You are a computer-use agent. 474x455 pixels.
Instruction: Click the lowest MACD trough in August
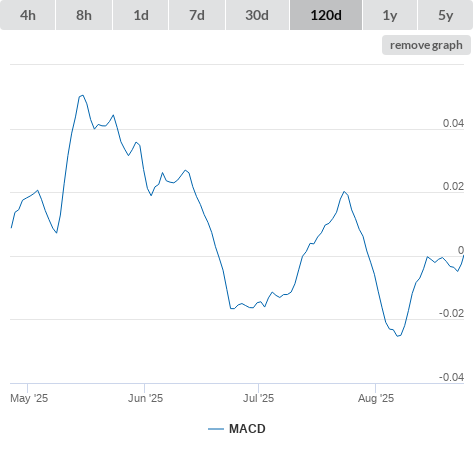point(398,336)
